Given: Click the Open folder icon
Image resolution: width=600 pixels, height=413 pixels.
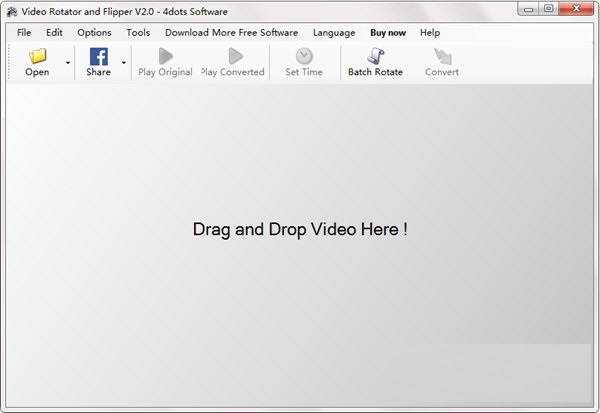Looking at the screenshot, I should tap(37, 57).
